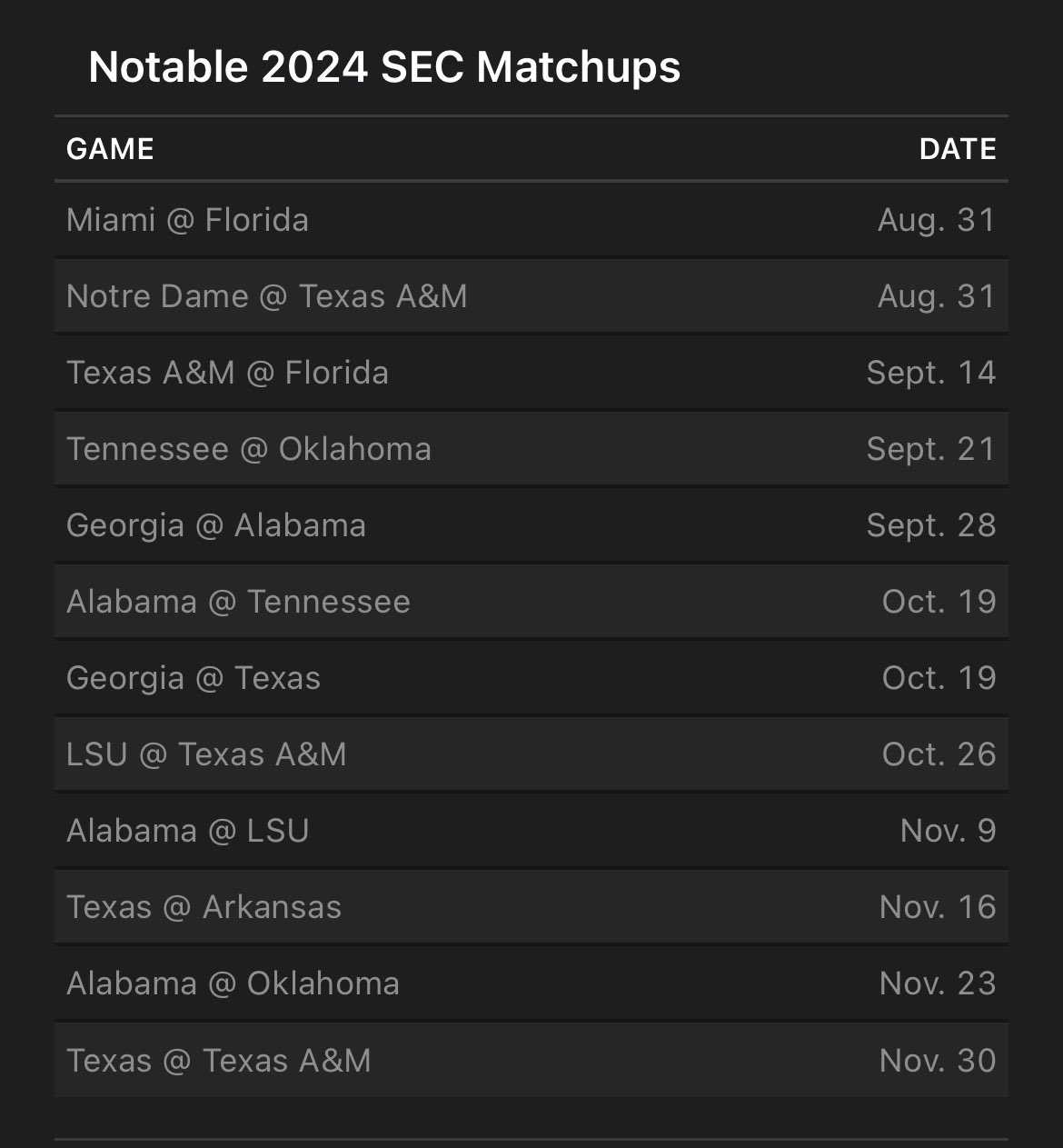
Task: Choose the Texas A&M @ Florida row
Action: 531,373
